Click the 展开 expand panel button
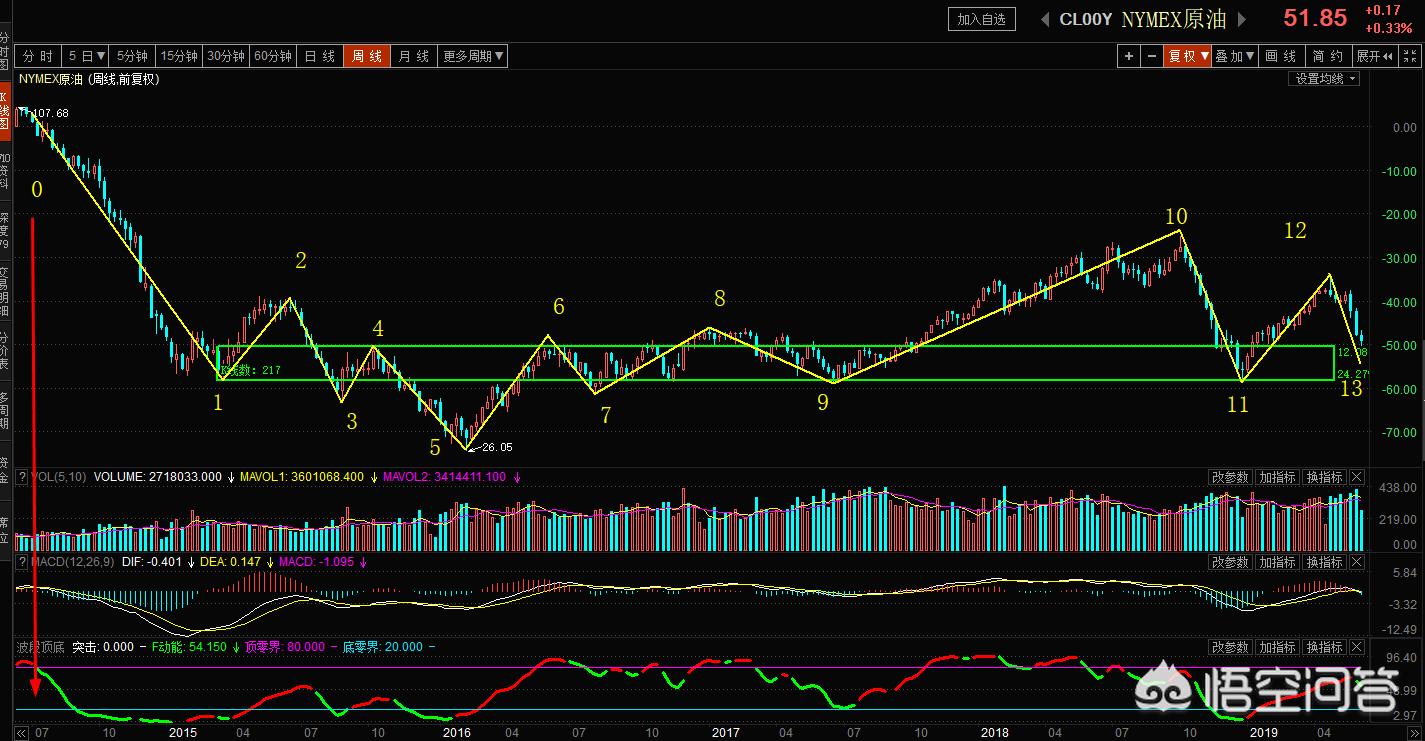 coord(1377,57)
